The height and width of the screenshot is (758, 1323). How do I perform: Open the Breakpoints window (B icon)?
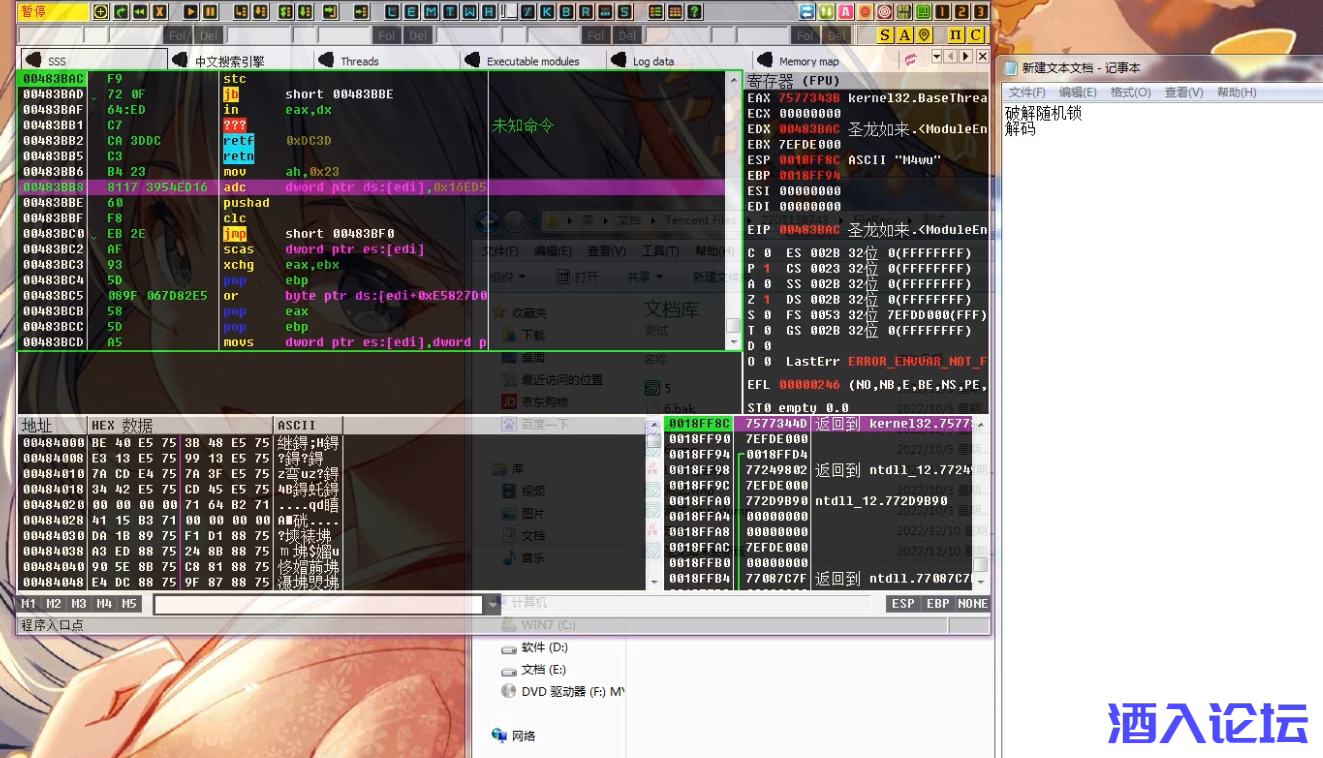tap(569, 12)
